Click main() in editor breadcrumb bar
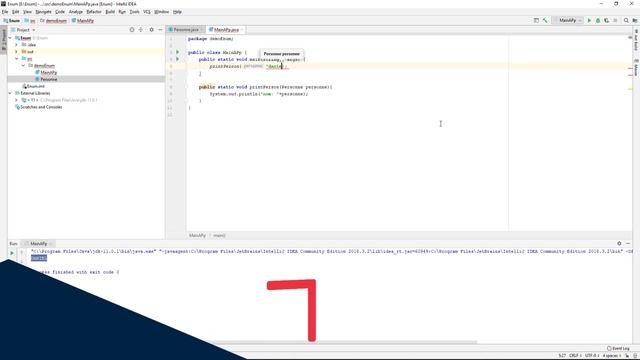The height and width of the screenshot is (360, 640). click(x=219, y=236)
